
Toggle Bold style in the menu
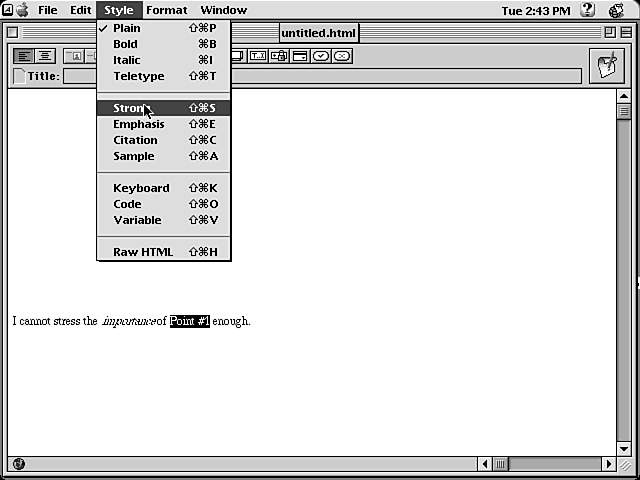coord(126,44)
